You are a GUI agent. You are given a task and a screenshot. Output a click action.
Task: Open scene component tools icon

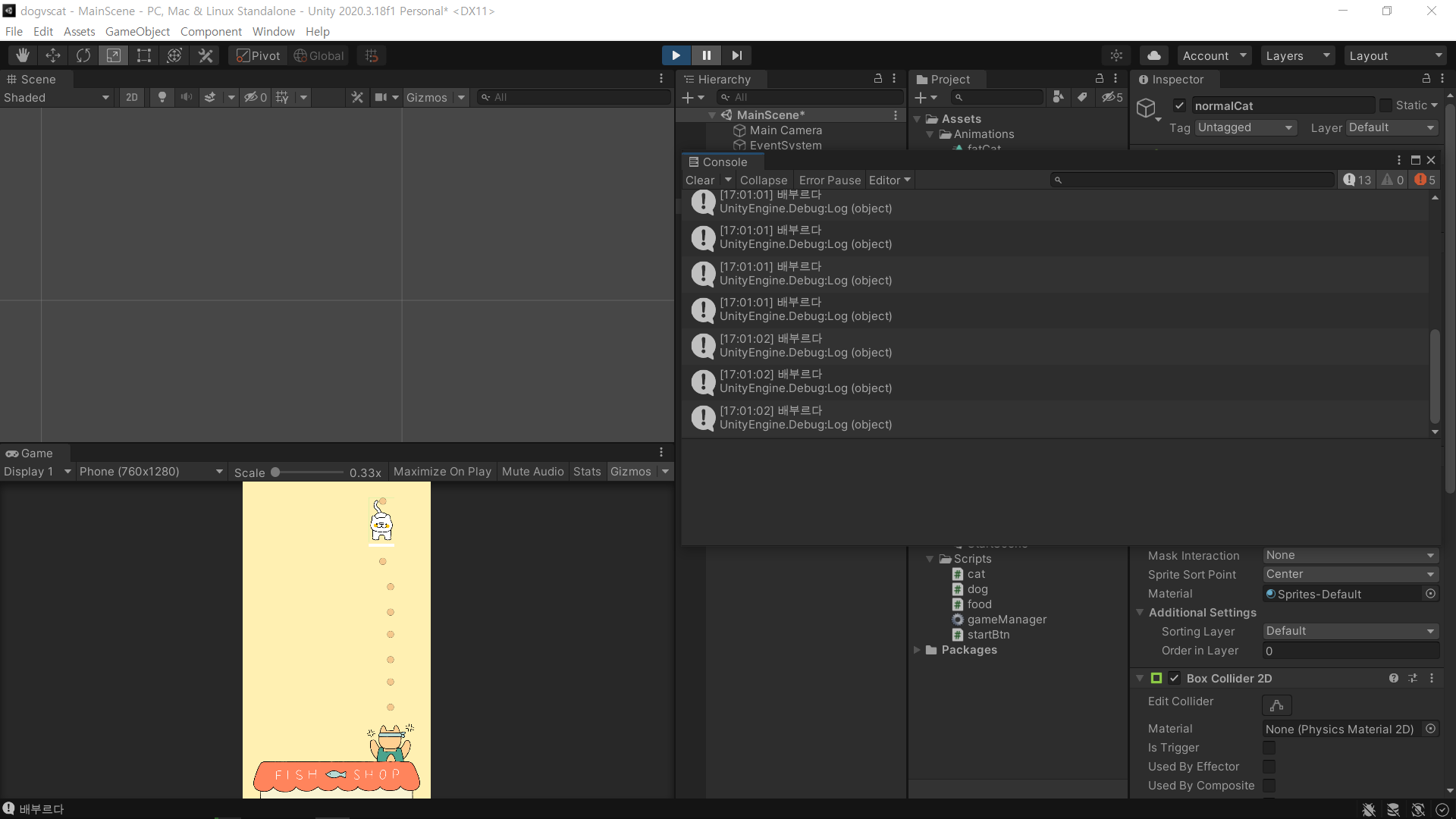[357, 97]
